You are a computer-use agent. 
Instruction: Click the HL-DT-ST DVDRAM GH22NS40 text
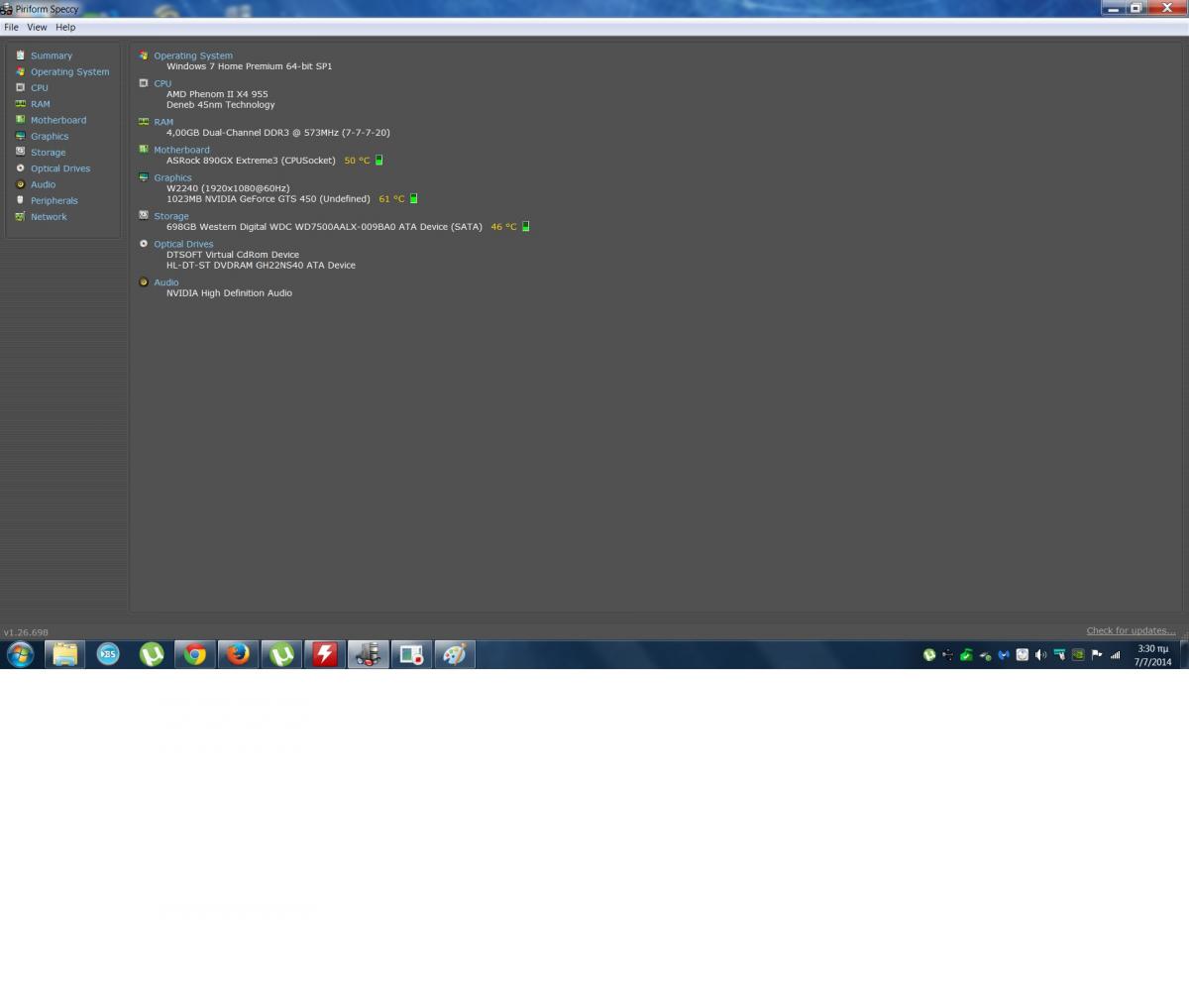click(x=261, y=265)
